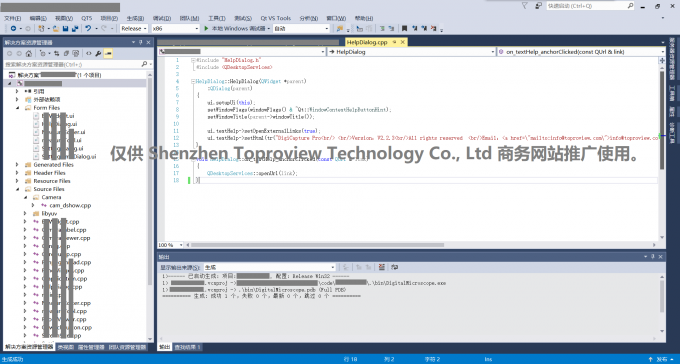The height and width of the screenshot is (364, 680).
Task: Switch to the 查找结果 1 tab
Action: click(187, 347)
